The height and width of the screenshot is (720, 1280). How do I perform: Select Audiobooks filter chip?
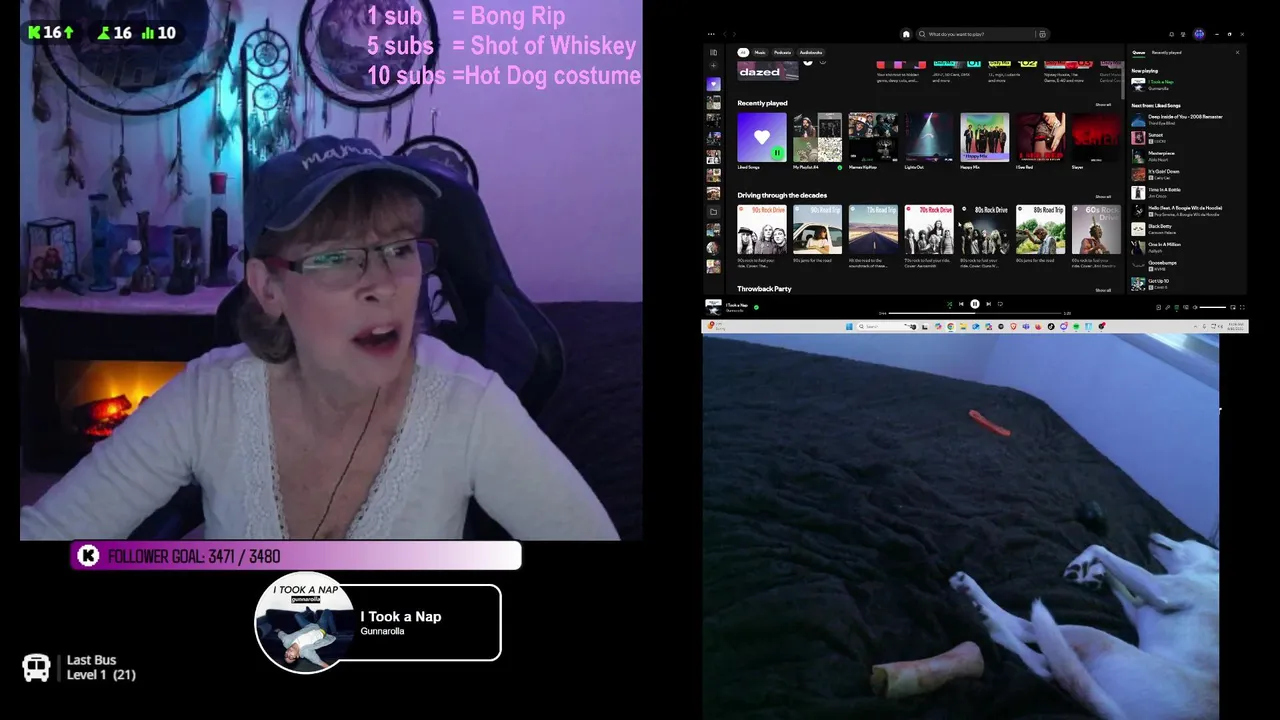pos(811,52)
